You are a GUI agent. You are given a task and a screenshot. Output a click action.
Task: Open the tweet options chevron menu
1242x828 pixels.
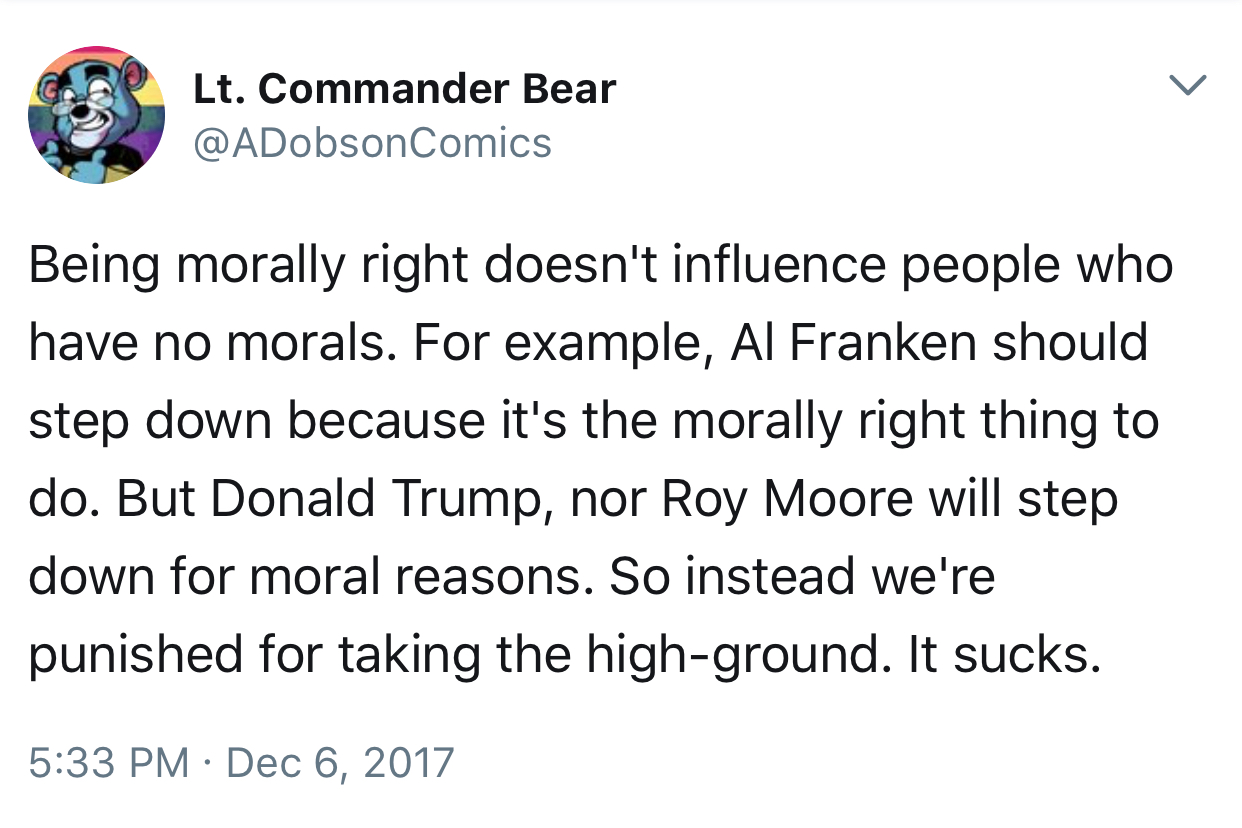click(1188, 86)
